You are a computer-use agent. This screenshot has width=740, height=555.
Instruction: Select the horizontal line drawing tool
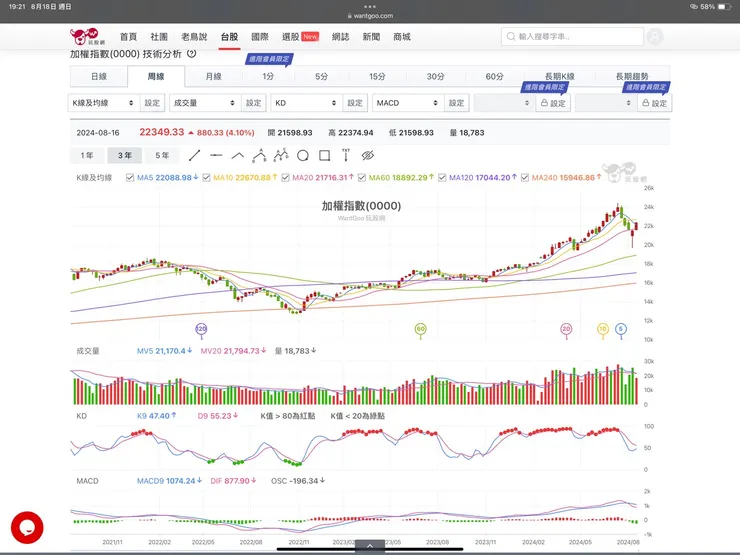click(216, 155)
